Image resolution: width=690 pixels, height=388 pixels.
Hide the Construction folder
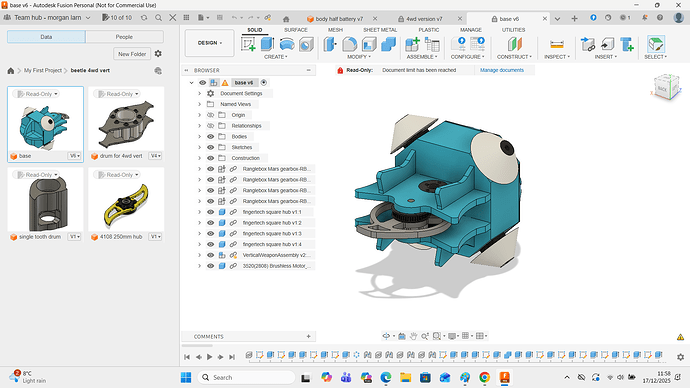(x=210, y=158)
